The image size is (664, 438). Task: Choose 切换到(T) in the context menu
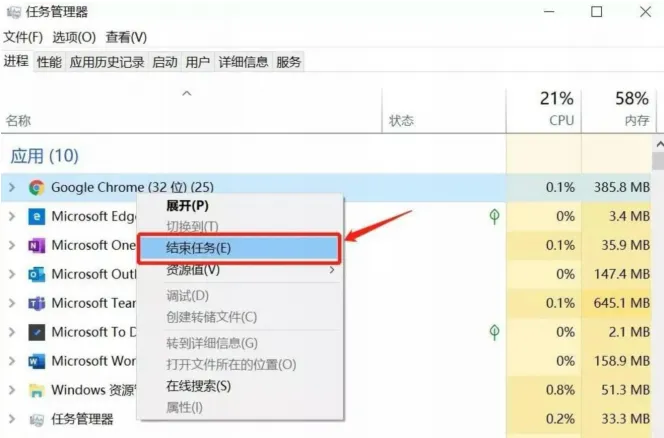(x=241, y=227)
